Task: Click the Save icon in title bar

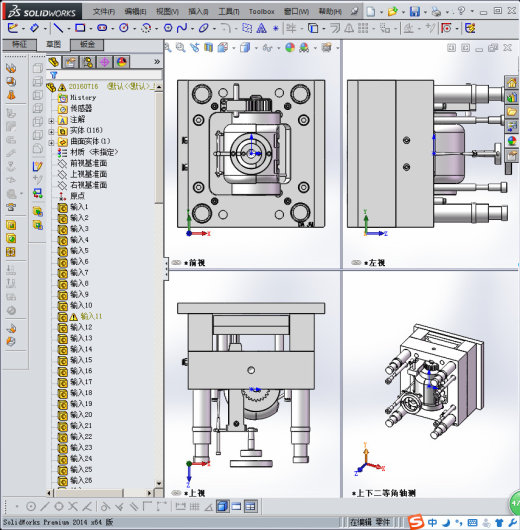Action: point(415,11)
